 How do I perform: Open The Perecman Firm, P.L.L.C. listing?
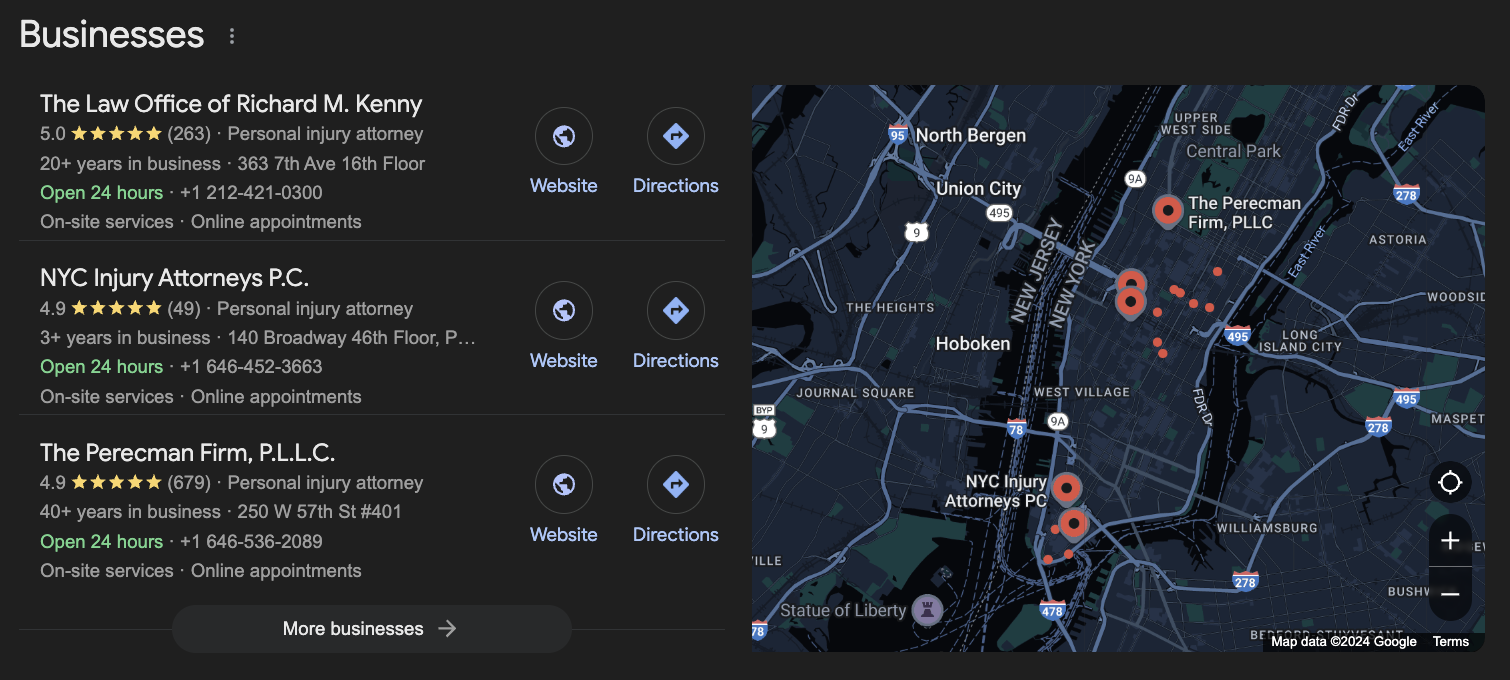coord(187,452)
